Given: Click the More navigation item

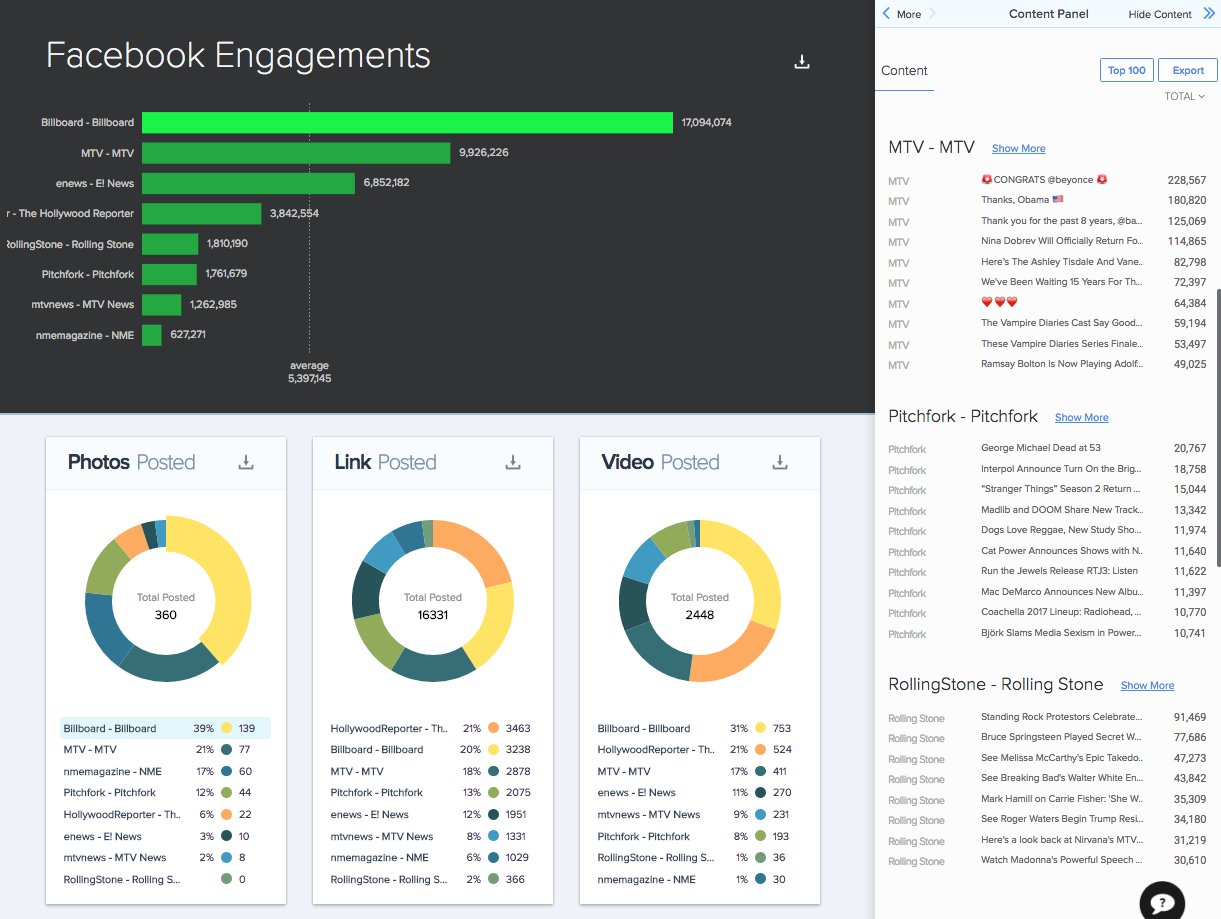Looking at the screenshot, I should (x=909, y=14).
